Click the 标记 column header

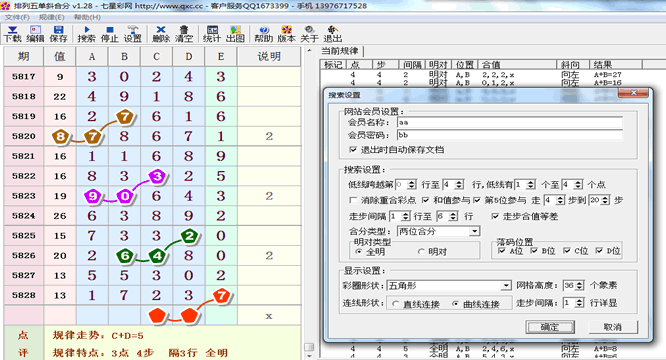click(334, 65)
